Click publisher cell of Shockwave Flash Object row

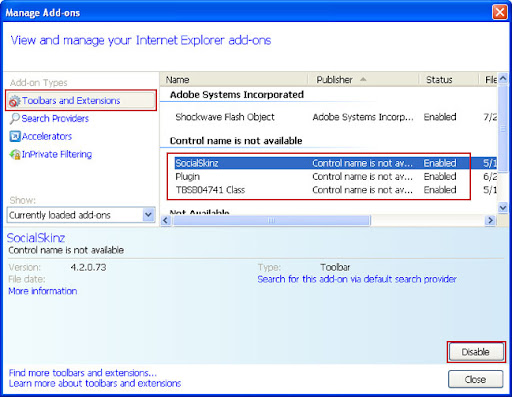click(x=363, y=117)
